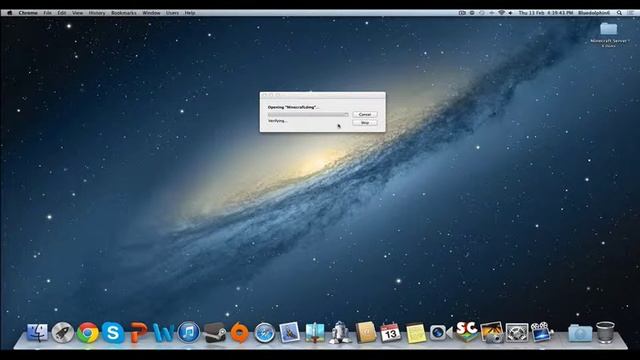Screen dimensions: 640x360
Task: Open the orange P app in Dock
Action: [x=138, y=333]
